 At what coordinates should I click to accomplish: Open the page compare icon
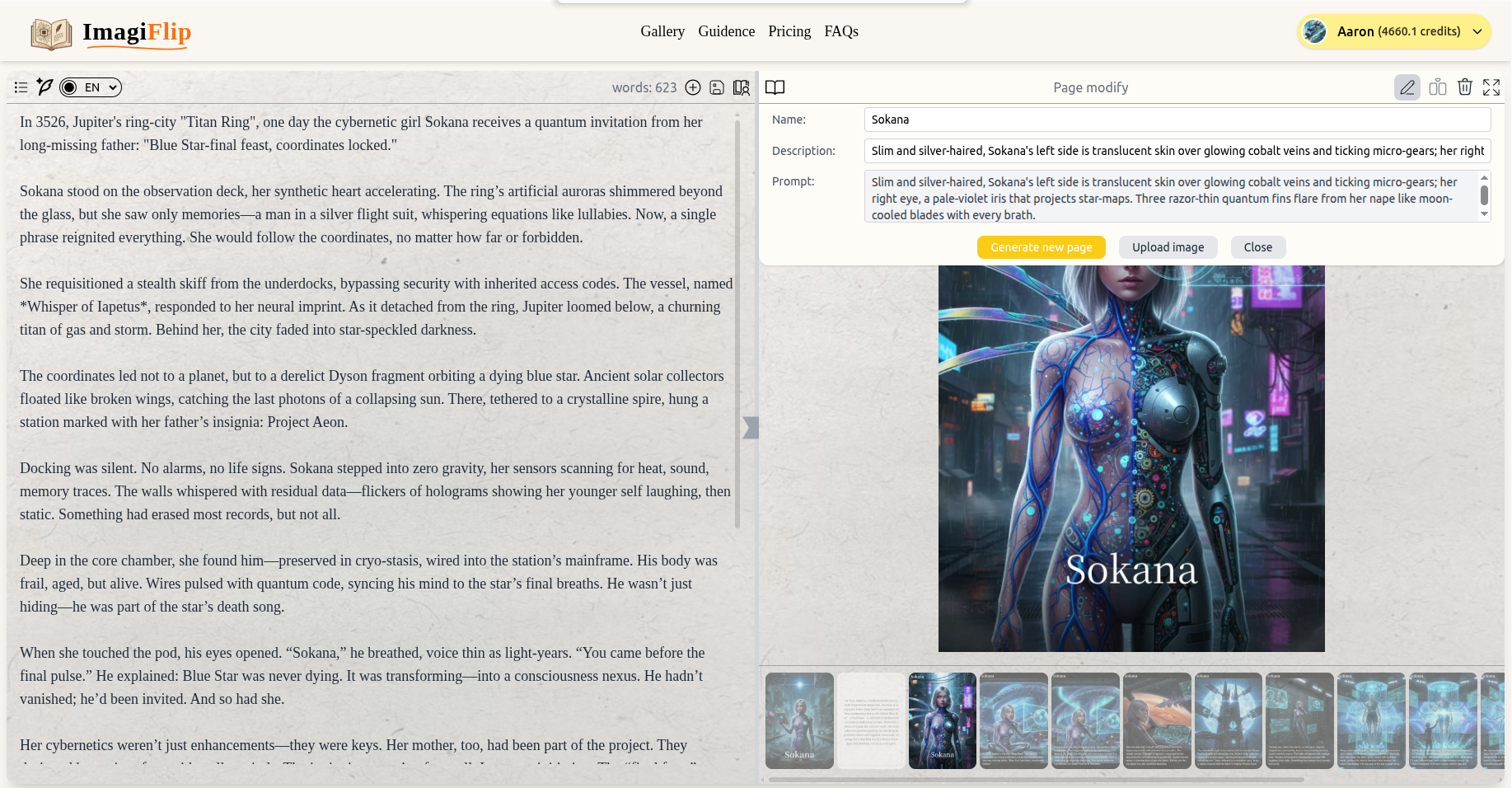(1437, 87)
